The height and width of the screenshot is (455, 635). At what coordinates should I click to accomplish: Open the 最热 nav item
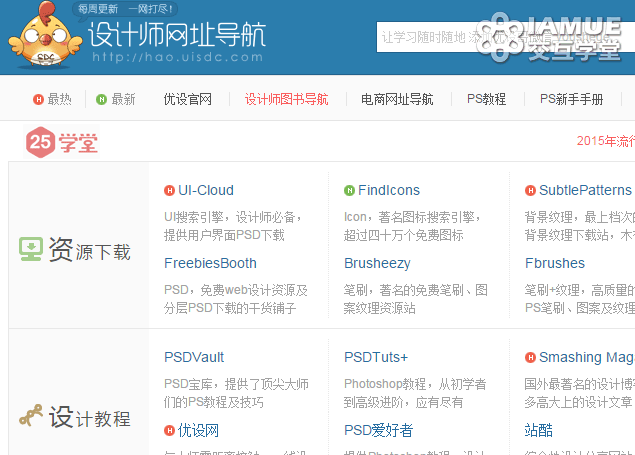tap(60, 99)
